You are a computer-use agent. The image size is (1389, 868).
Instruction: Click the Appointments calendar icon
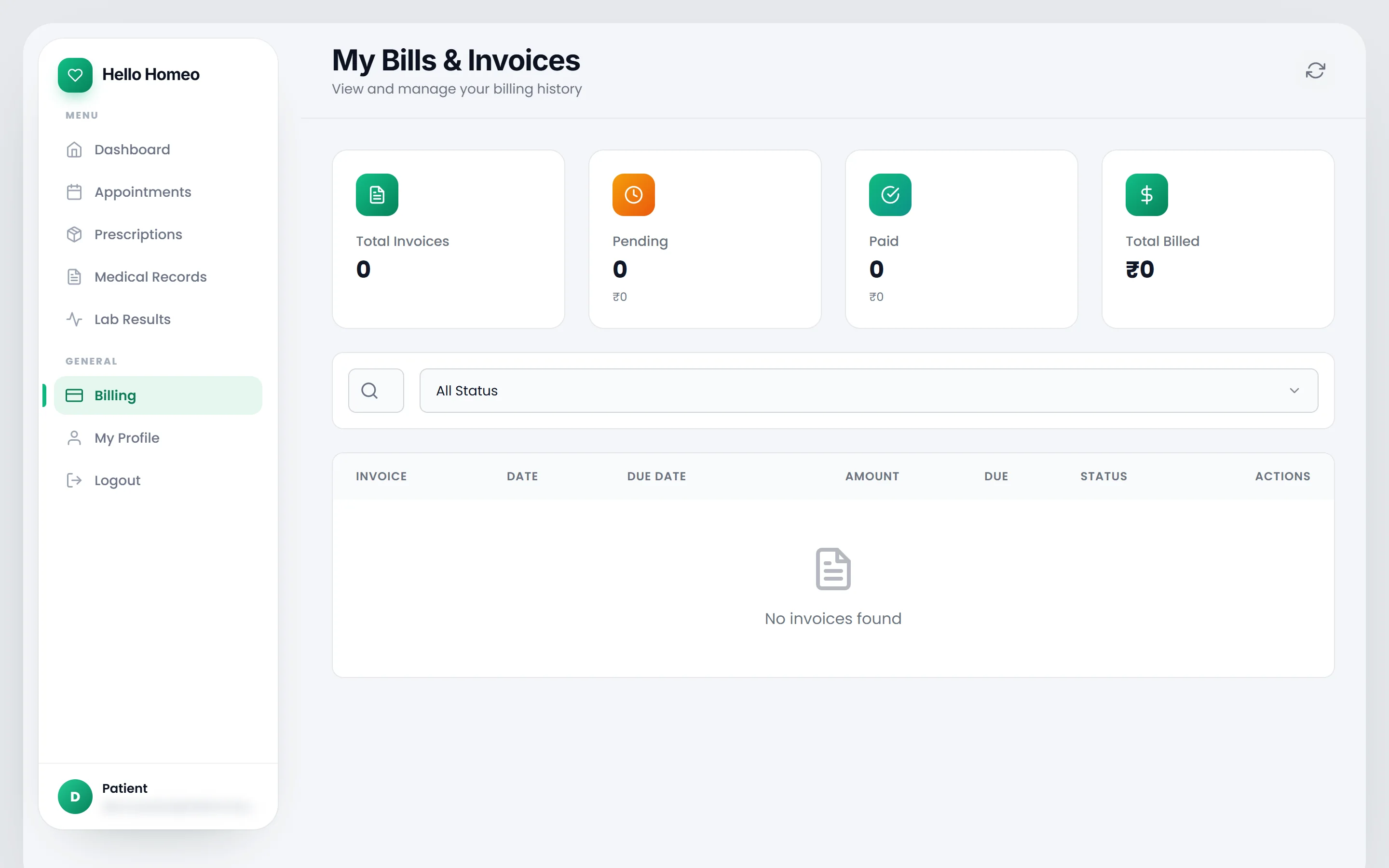pyautogui.click(x=74, y=192)
